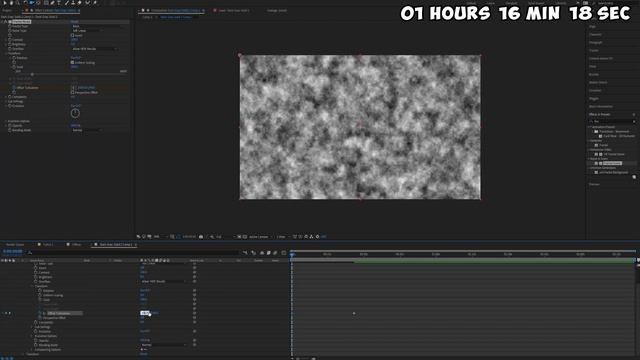Select the Zoom magnifier tool
640x360 pixels.
(18, 3)
